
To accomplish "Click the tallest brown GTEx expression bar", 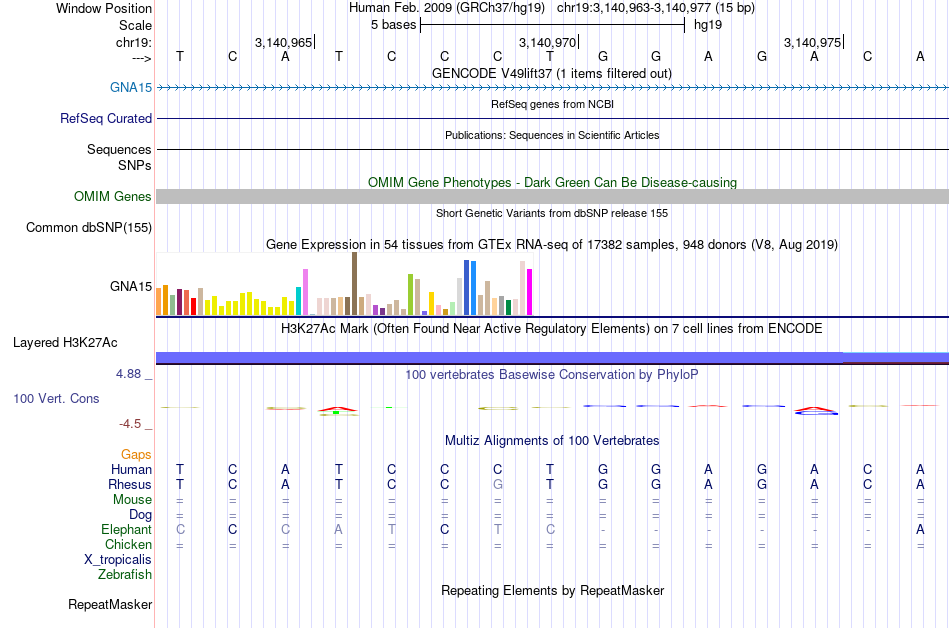I will click(354, 283).
